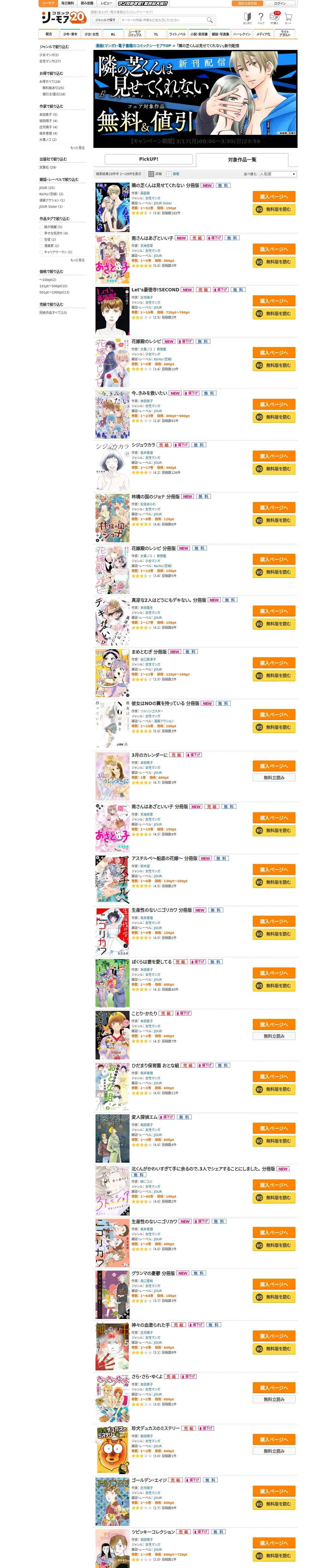Click the PT購入 point purchase icon

pos(275,18)
